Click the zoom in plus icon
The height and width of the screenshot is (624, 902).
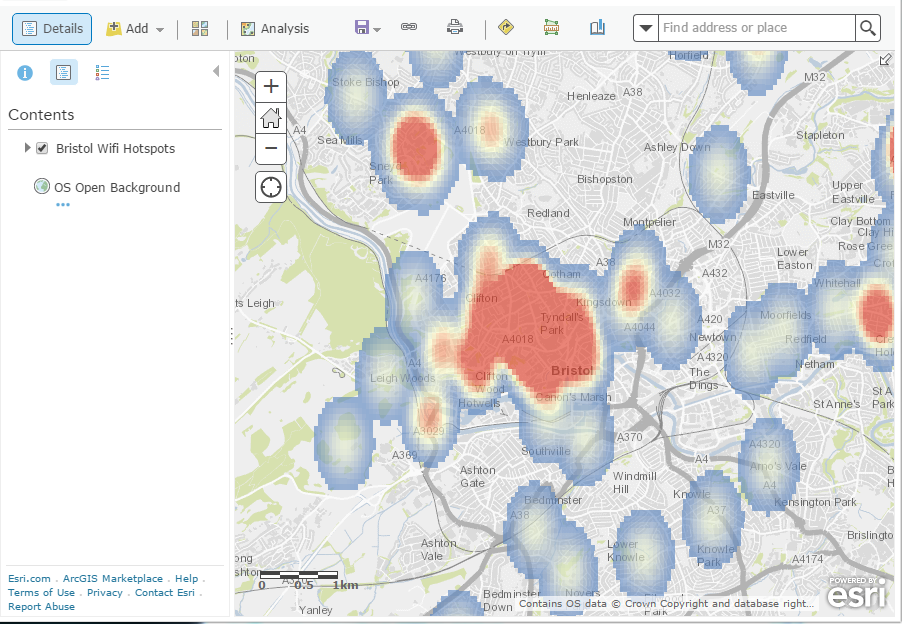pyautogui.click(x=270, y=87)
